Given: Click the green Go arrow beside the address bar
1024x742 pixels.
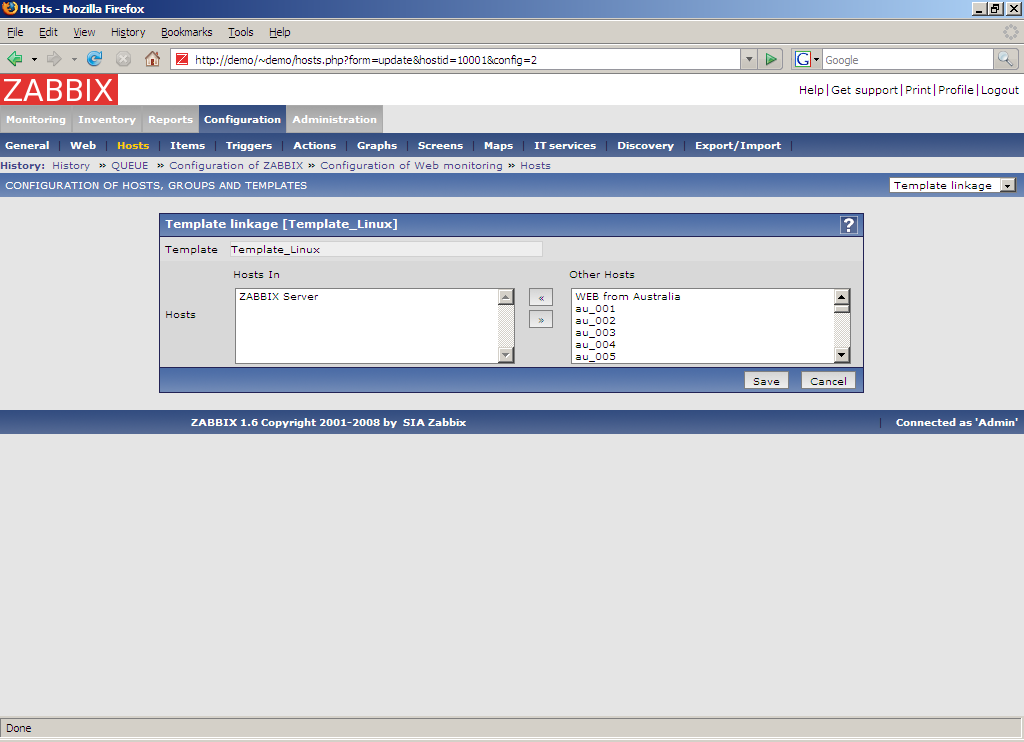Looking at the screenshot, I should pos(771,59).
